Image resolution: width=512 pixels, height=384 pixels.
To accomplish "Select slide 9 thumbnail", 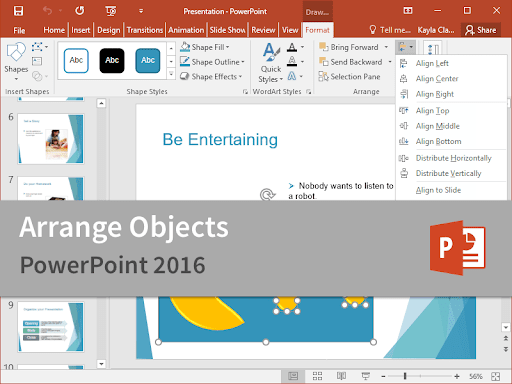I will pyautogui.click(x=51, y=327).
